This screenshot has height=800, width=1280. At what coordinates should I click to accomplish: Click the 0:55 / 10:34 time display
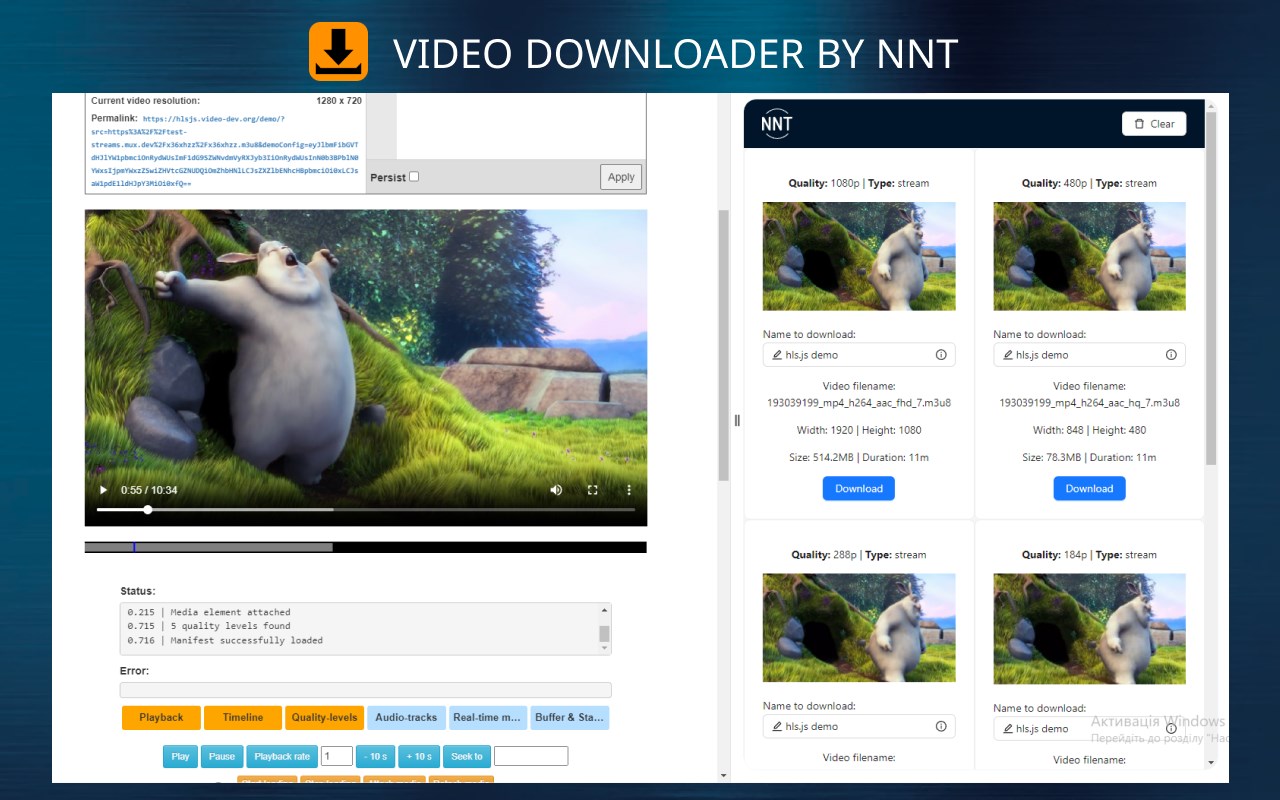click(x=149, y=490)
